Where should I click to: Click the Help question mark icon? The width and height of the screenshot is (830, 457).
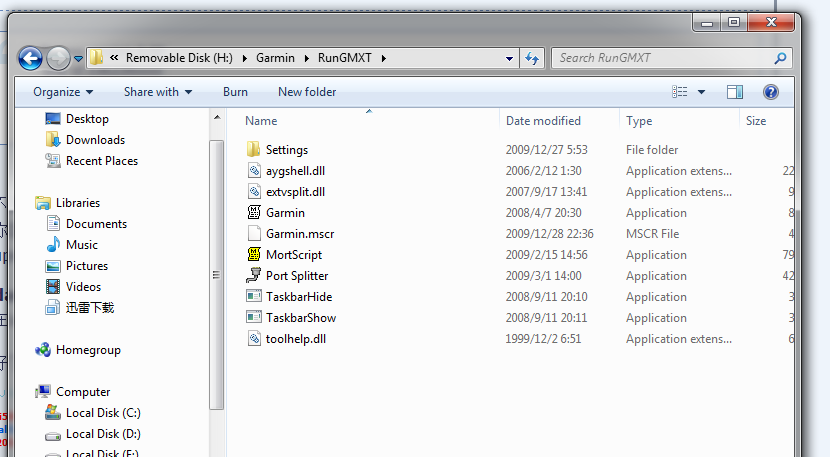[771, 92]
